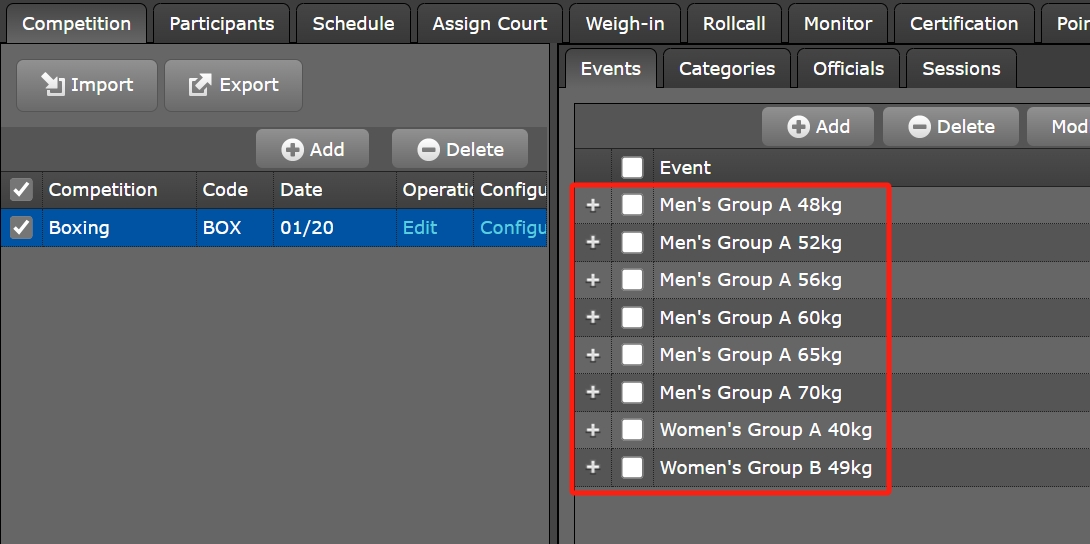Delete the selected competition with minus icon

coord(428,150)
